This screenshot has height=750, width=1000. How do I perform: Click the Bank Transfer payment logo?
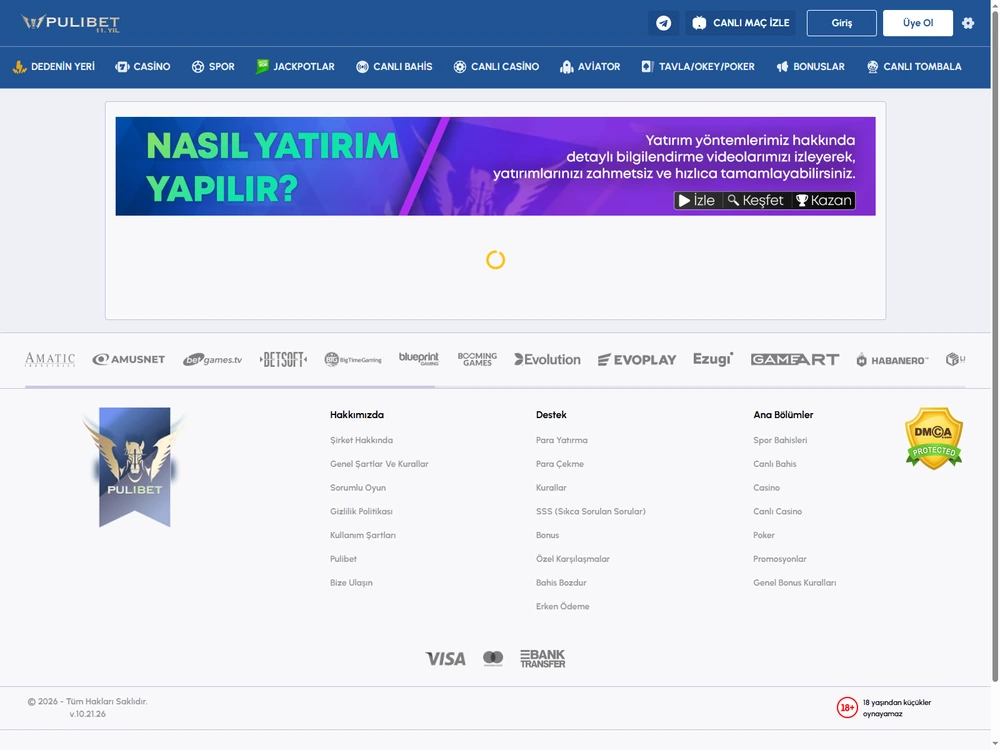[x=543, y=659]
